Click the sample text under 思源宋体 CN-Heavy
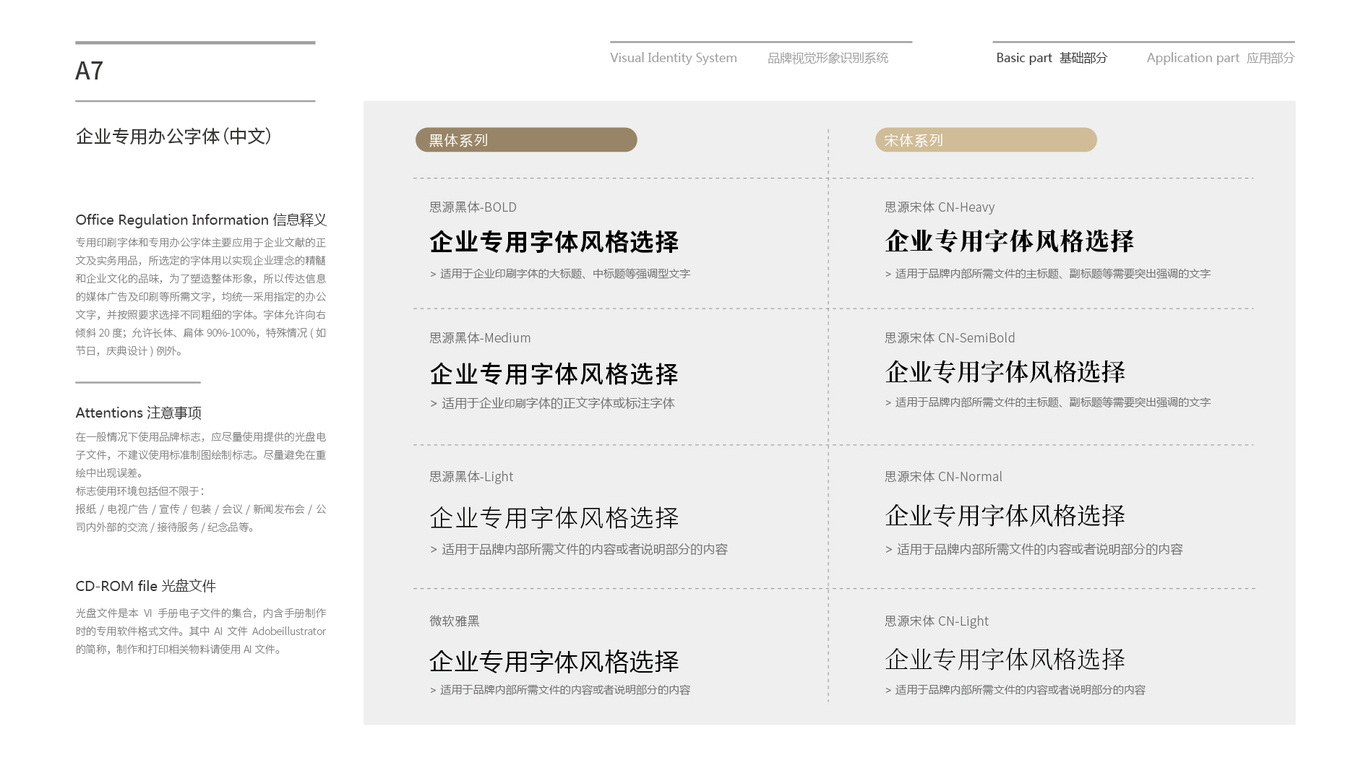 point(1009,241)
